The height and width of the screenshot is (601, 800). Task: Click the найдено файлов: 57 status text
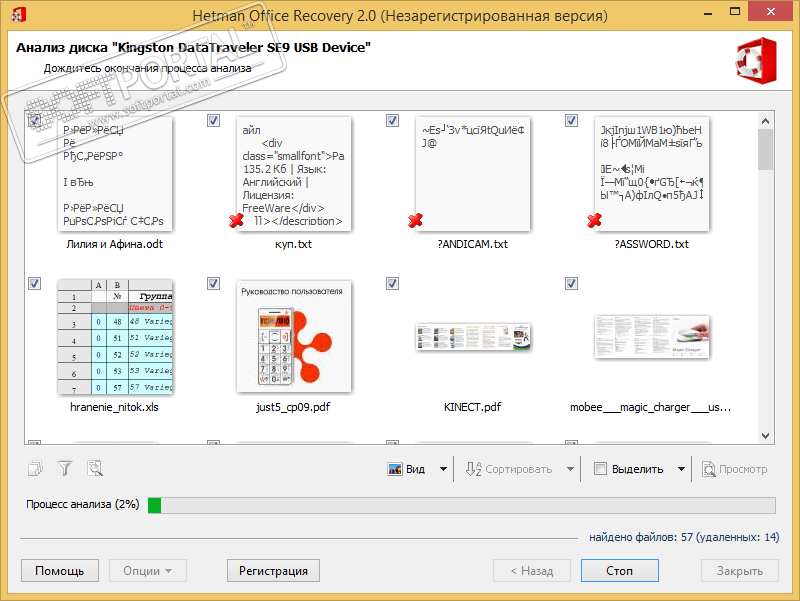pos(684,537)
